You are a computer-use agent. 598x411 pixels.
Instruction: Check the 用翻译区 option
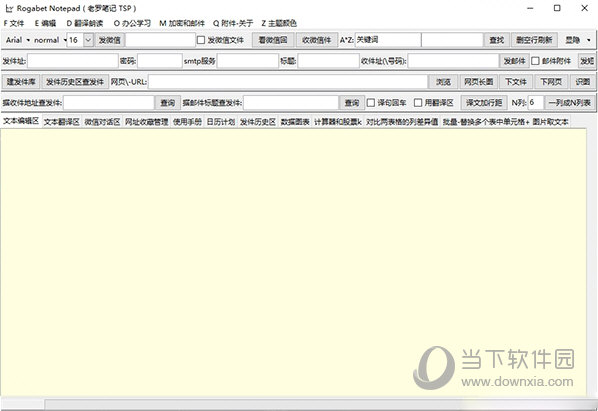tap(418, 103)
